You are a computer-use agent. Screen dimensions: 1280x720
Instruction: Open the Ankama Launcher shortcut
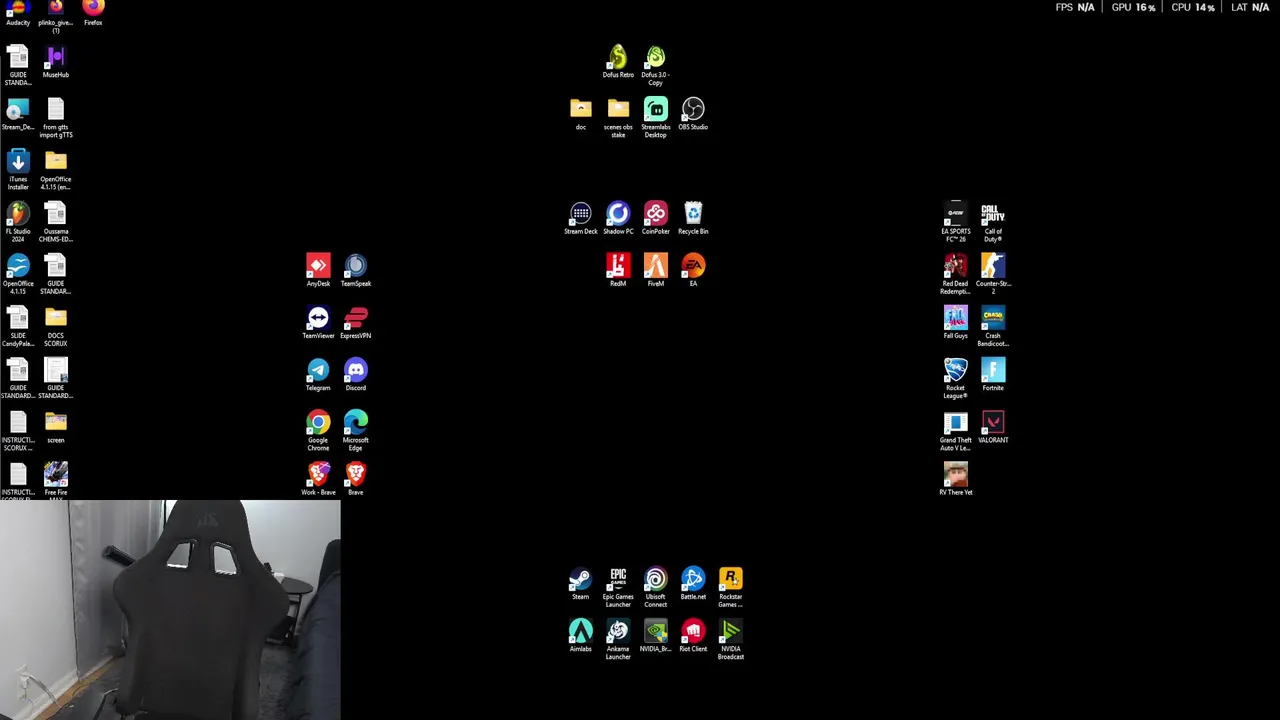coord(618,640)
